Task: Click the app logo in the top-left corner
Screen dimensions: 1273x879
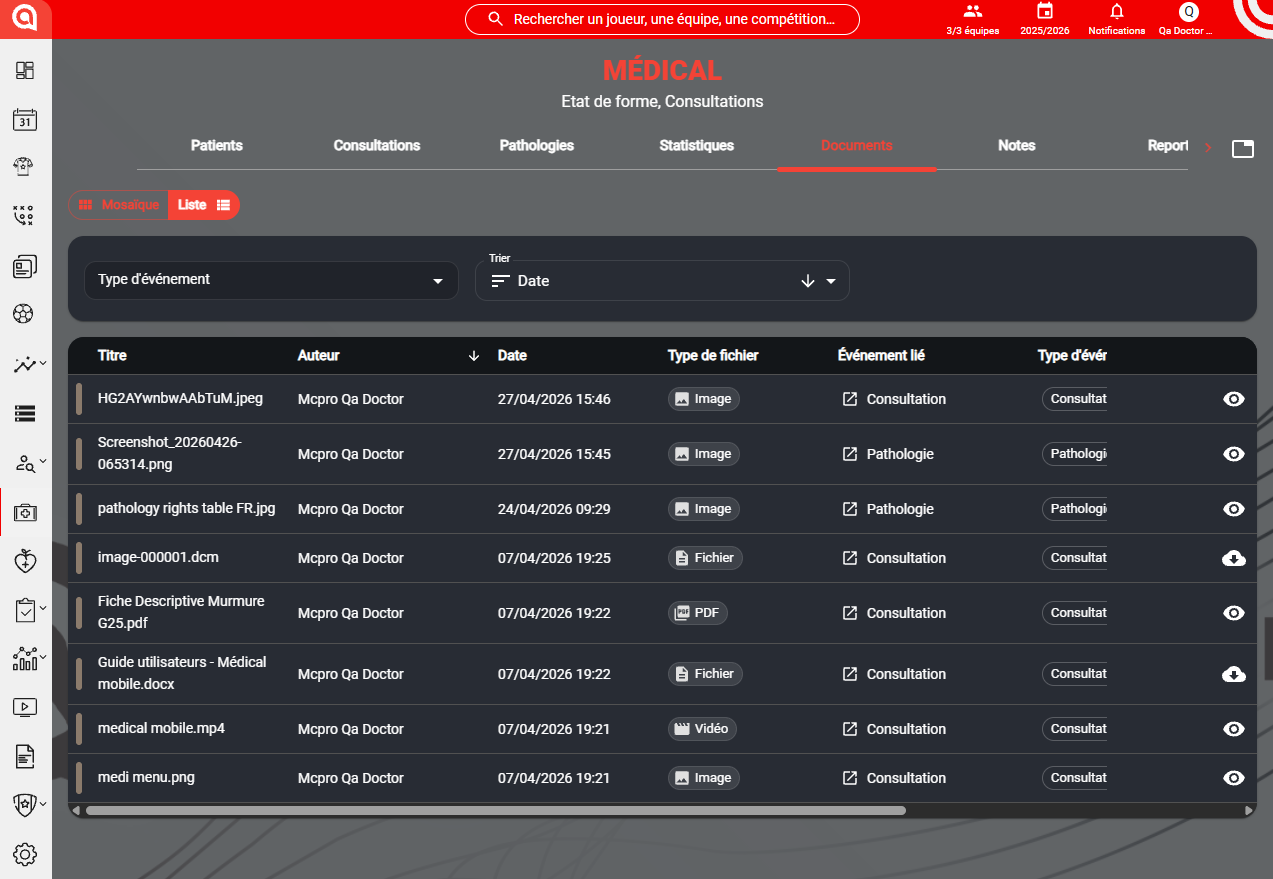Action: point(25,19)
